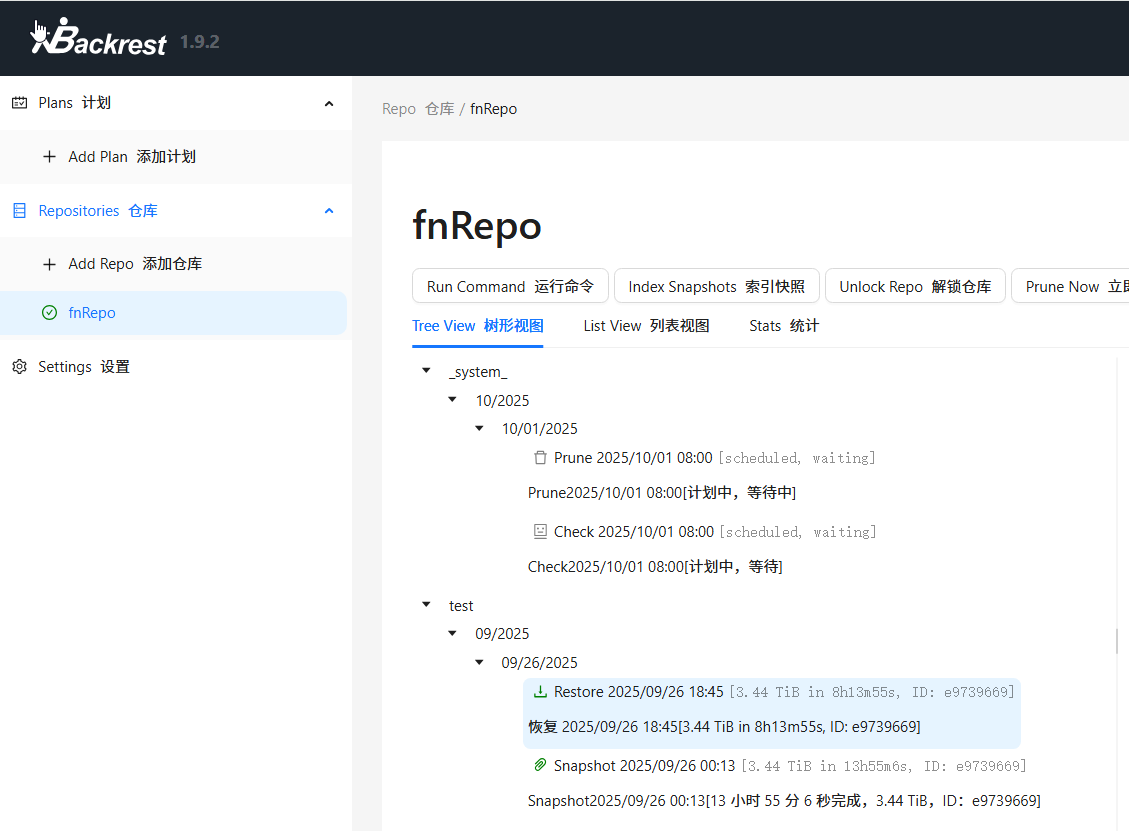
Task: Click the green check icon beside fnRepo
Action: point(49,313)
